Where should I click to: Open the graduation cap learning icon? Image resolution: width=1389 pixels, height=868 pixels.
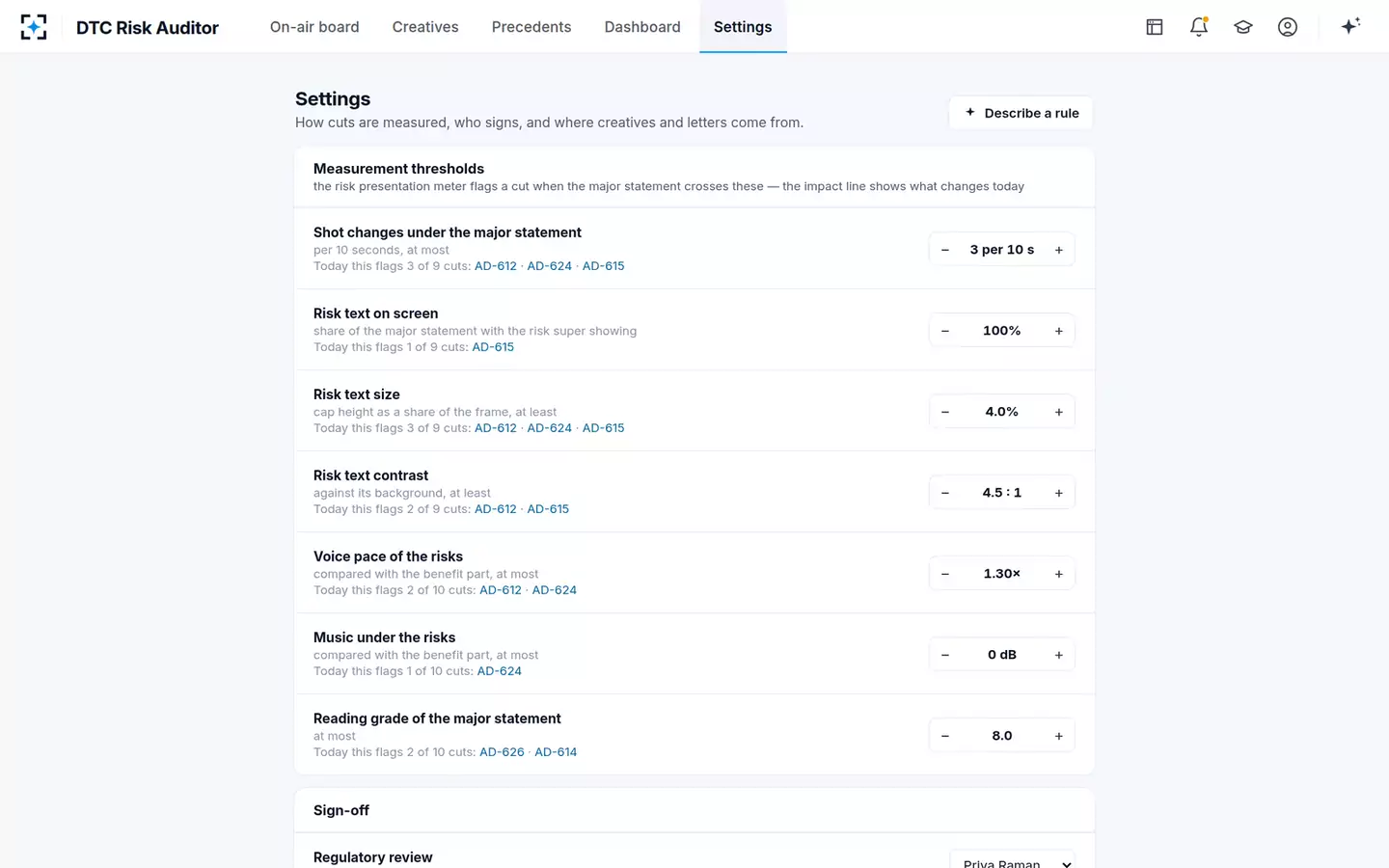pos(1243,27)
